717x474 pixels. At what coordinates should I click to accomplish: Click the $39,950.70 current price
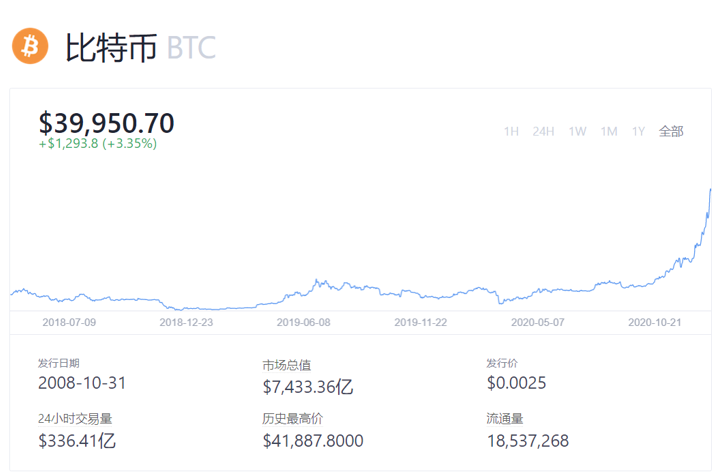pyautogui.click(x=107, y=123)
